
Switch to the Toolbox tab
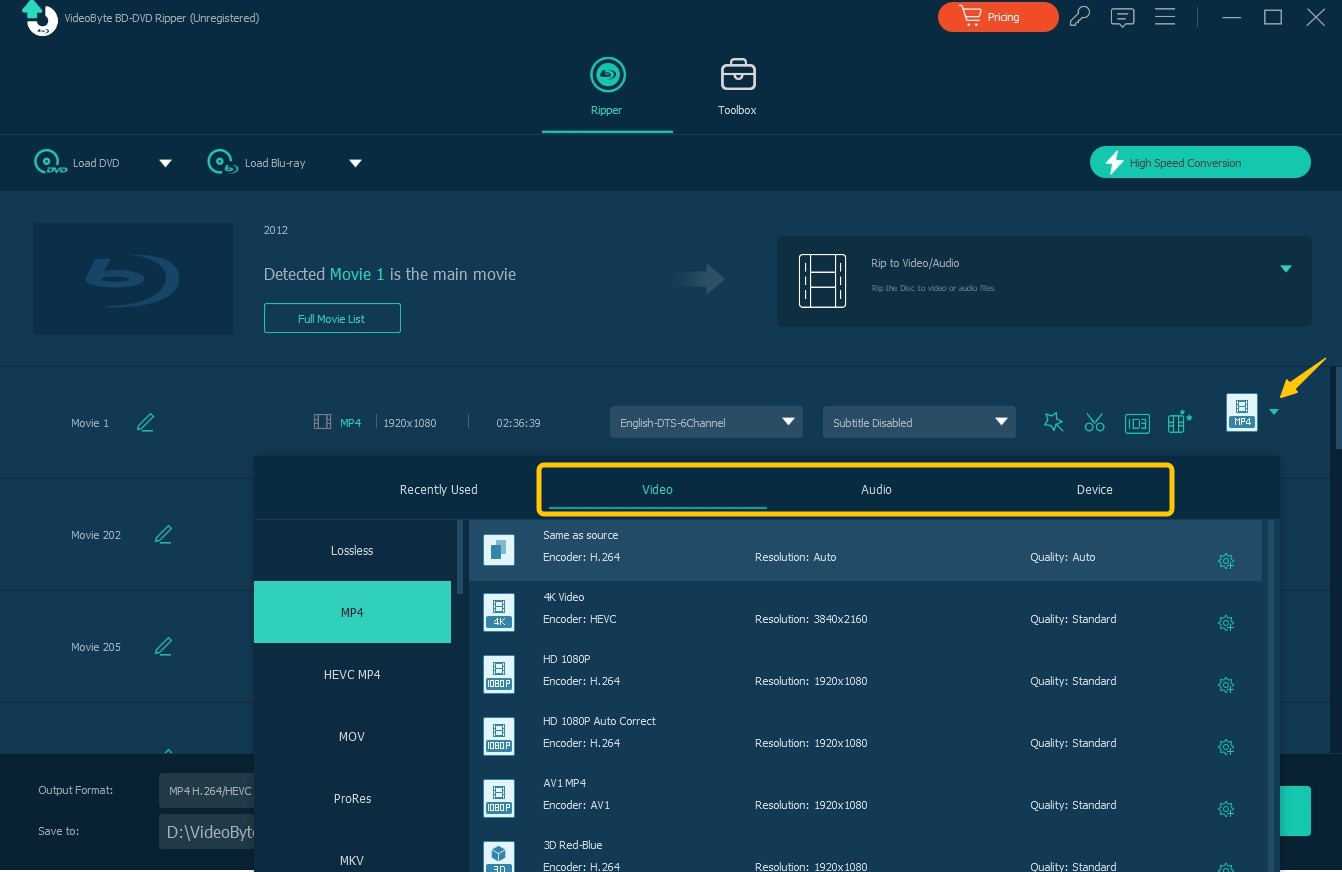click(737, 87)
